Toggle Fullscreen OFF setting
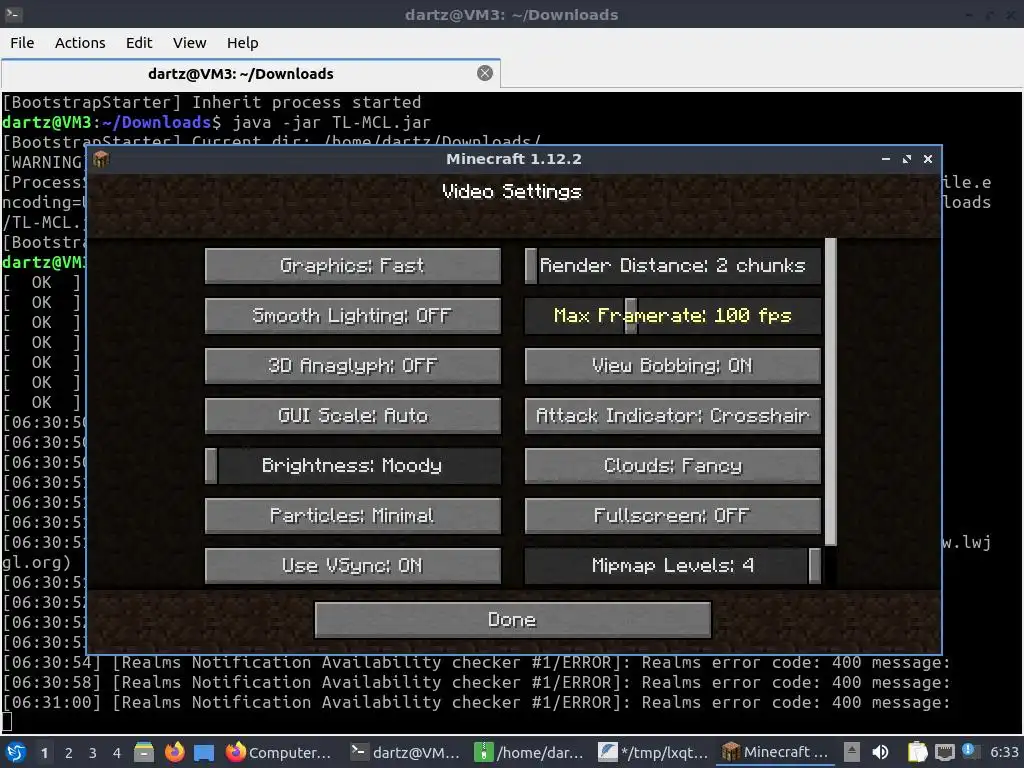The height and width of the screenshot is (768, 1024). click(x=673, y=516)
